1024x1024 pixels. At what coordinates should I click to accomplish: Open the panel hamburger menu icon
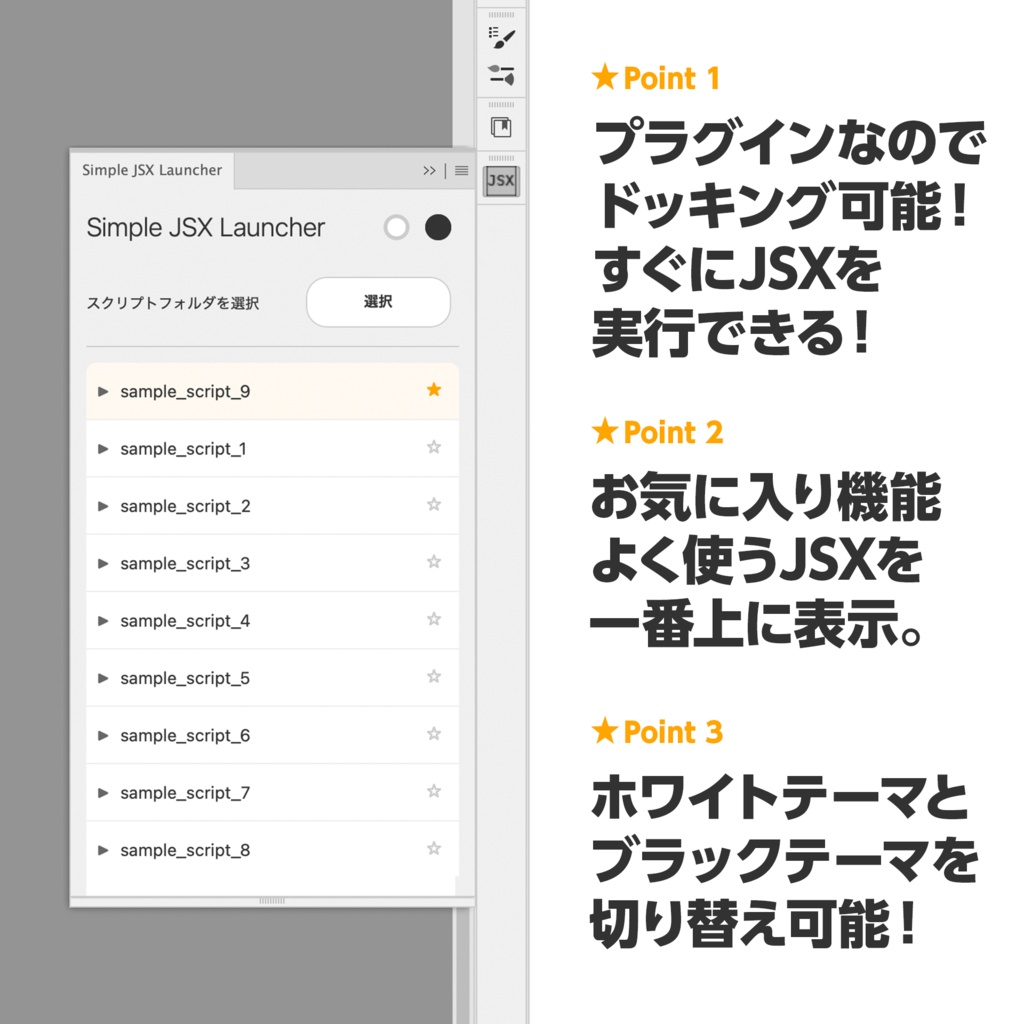(x=460, y=170)
